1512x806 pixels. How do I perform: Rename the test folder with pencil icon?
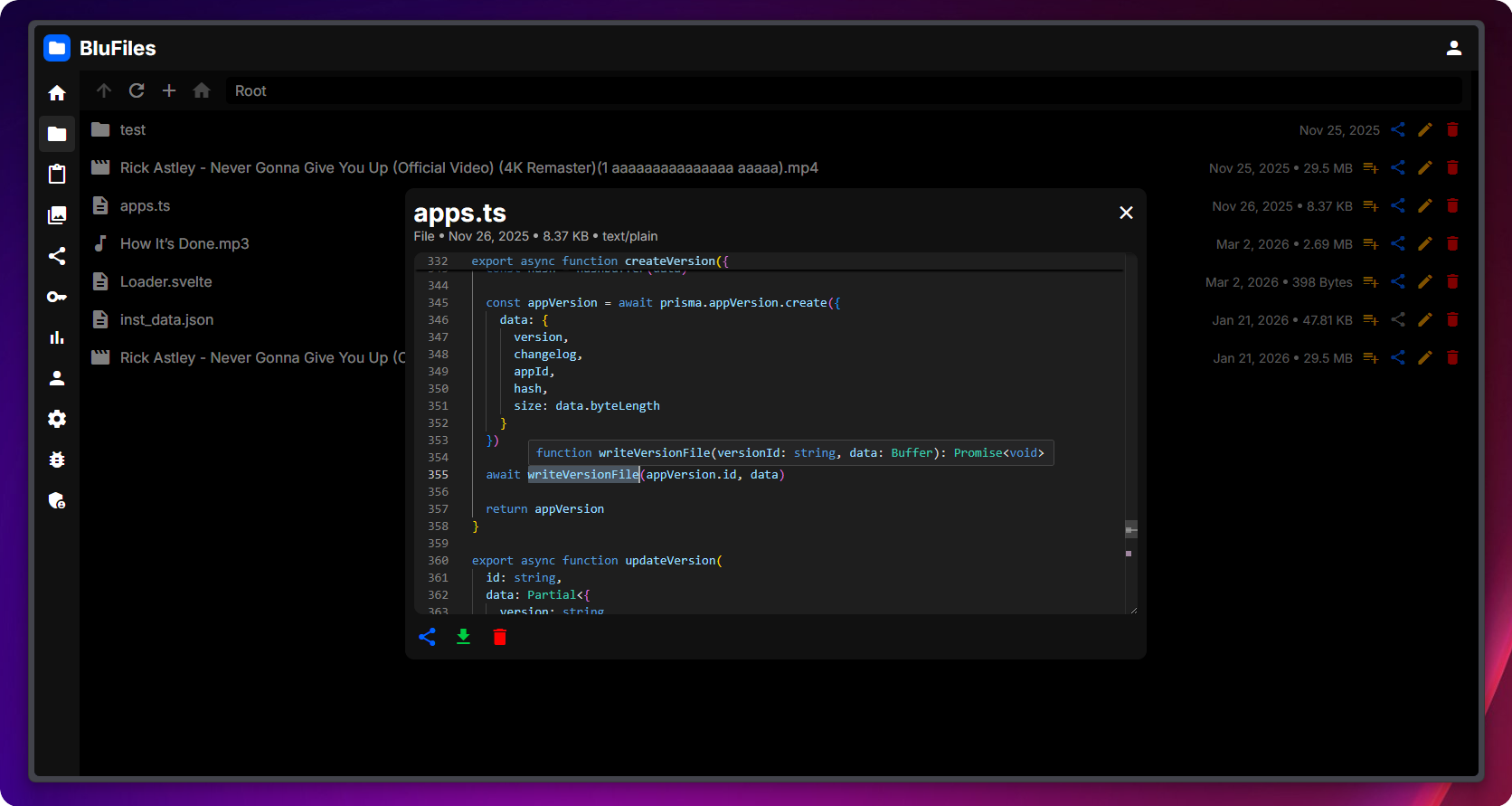1425,130
